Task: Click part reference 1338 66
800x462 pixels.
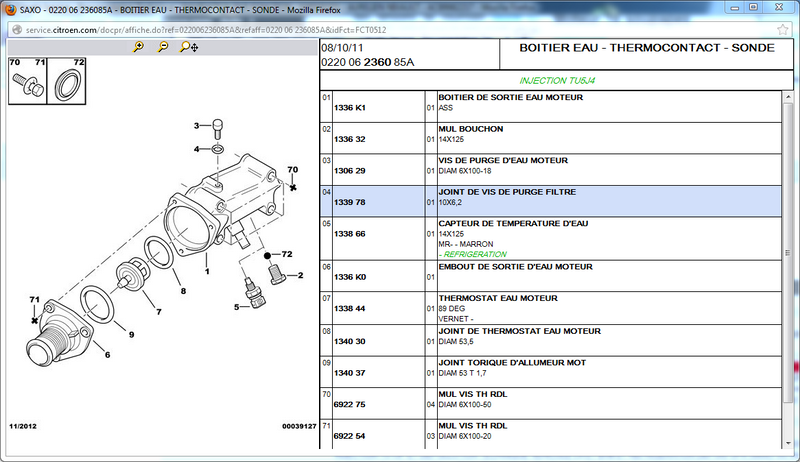Action: click(x=349, y=234)
